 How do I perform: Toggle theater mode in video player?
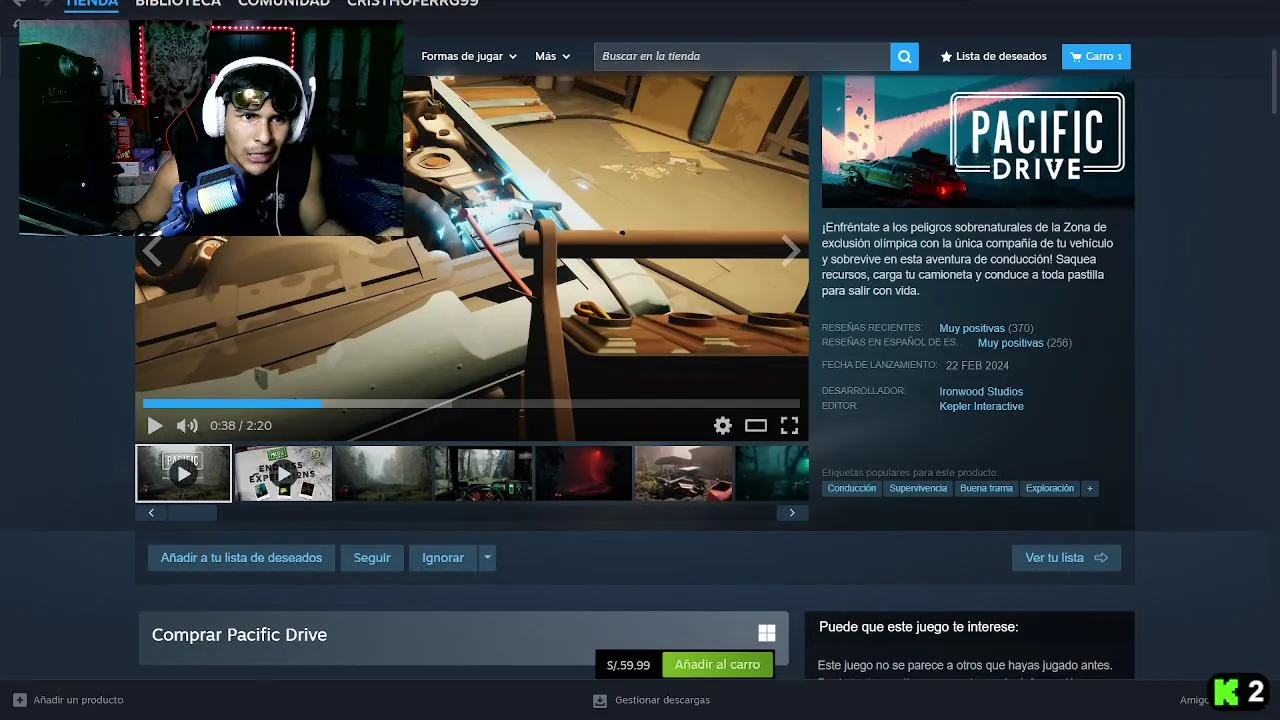[x=756, y=426]
